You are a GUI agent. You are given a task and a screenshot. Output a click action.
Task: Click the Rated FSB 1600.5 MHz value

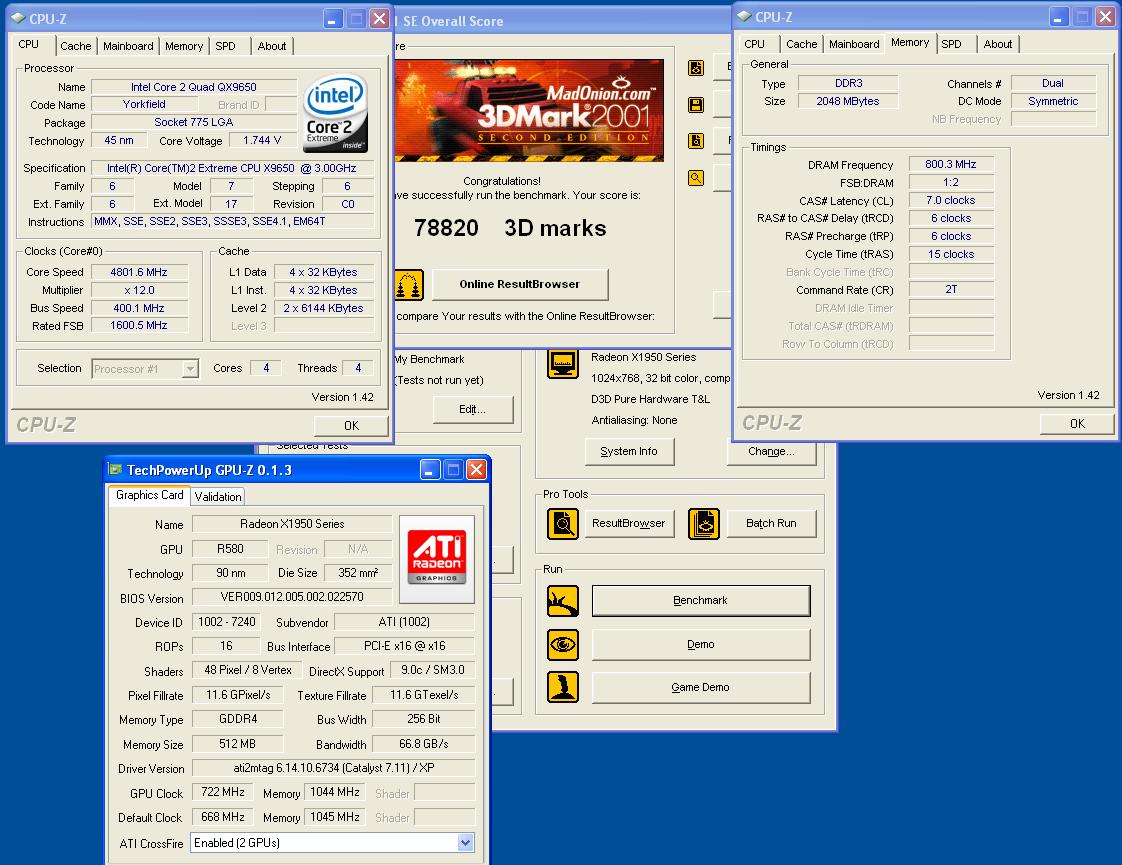pos(140,325)
